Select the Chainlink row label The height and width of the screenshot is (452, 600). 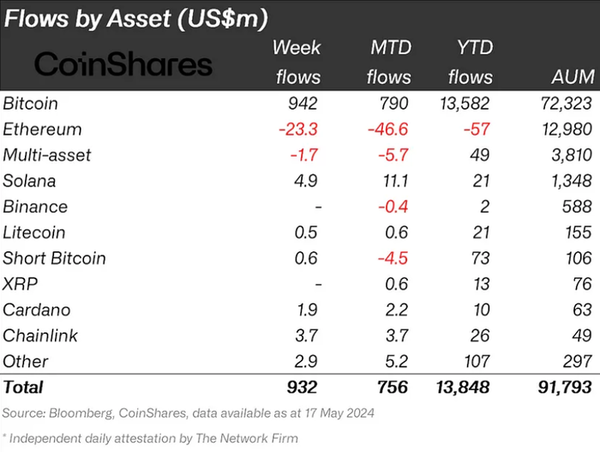pyautogui.click(x=40, y=334)
